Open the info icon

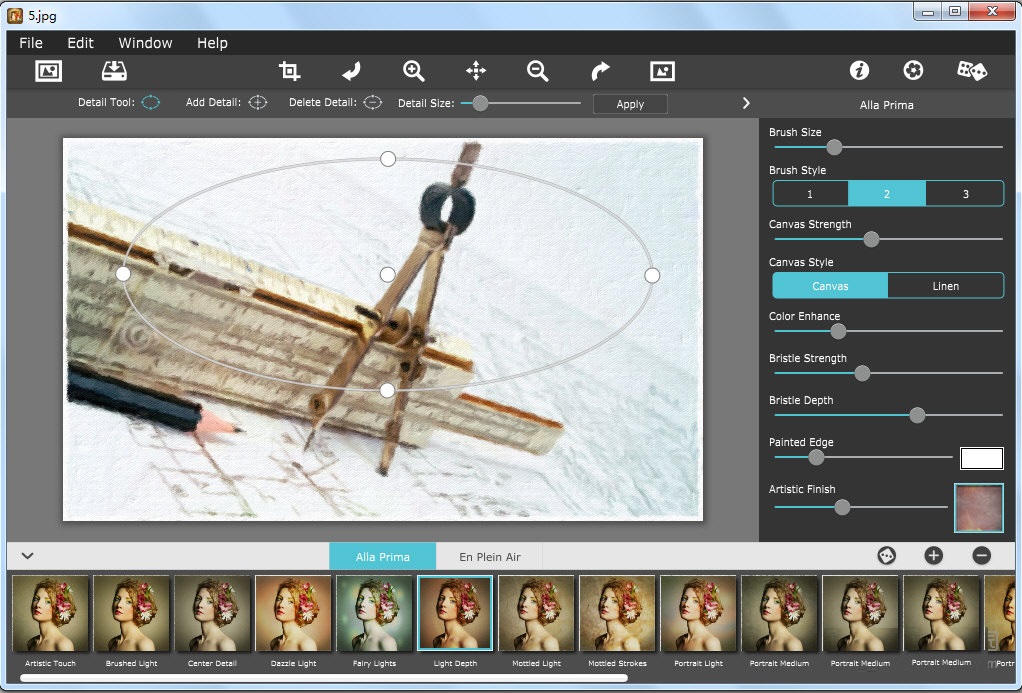point(859,71)
